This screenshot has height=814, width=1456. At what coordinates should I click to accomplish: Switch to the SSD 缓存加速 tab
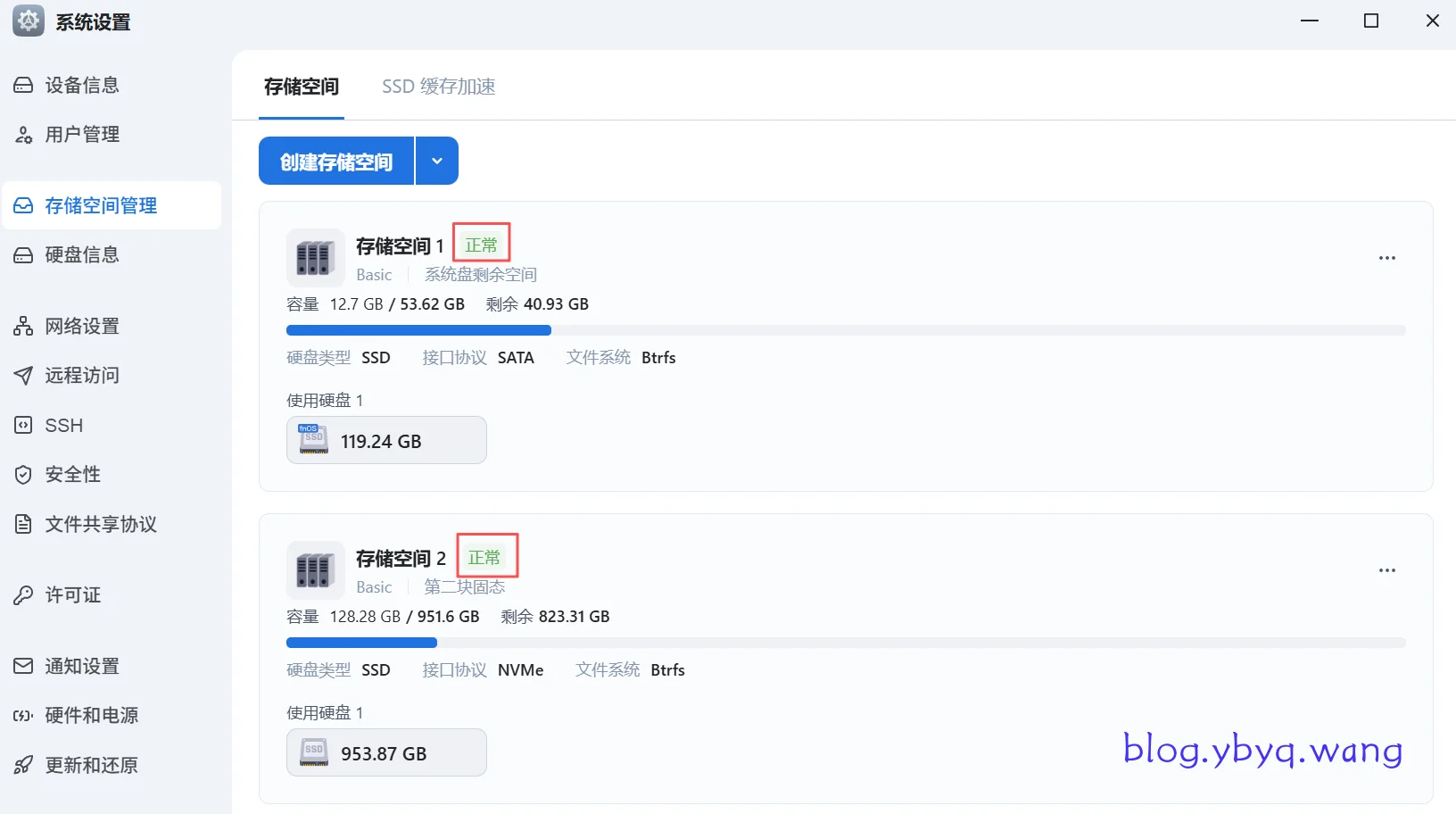pyautogui.click(x=438, y=87)
